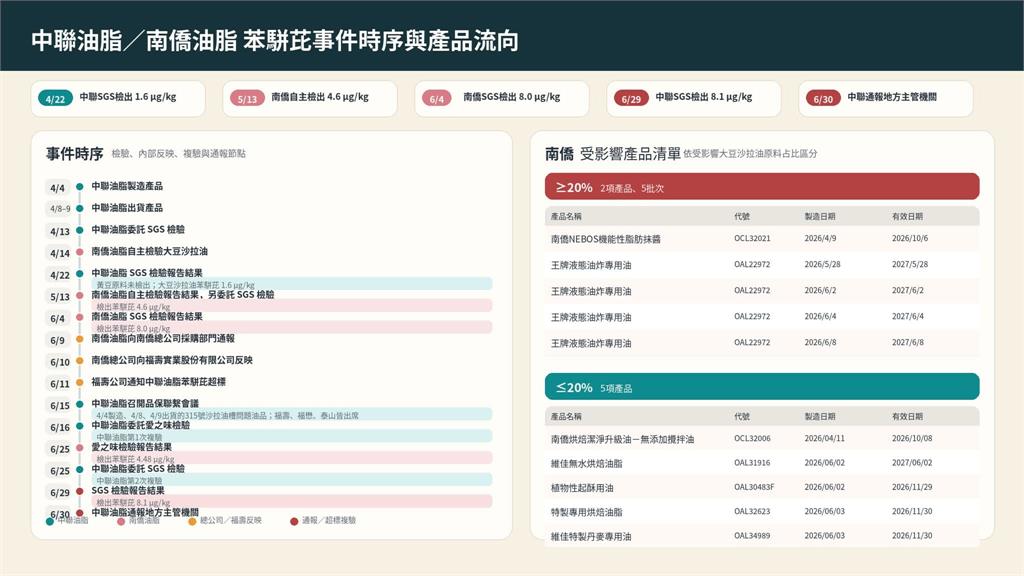Select card text 南僑自主檢出 4.6 μg/kg
Image resolution: width=1024 pixels, height=576 pixels.
tap(320, 97)
